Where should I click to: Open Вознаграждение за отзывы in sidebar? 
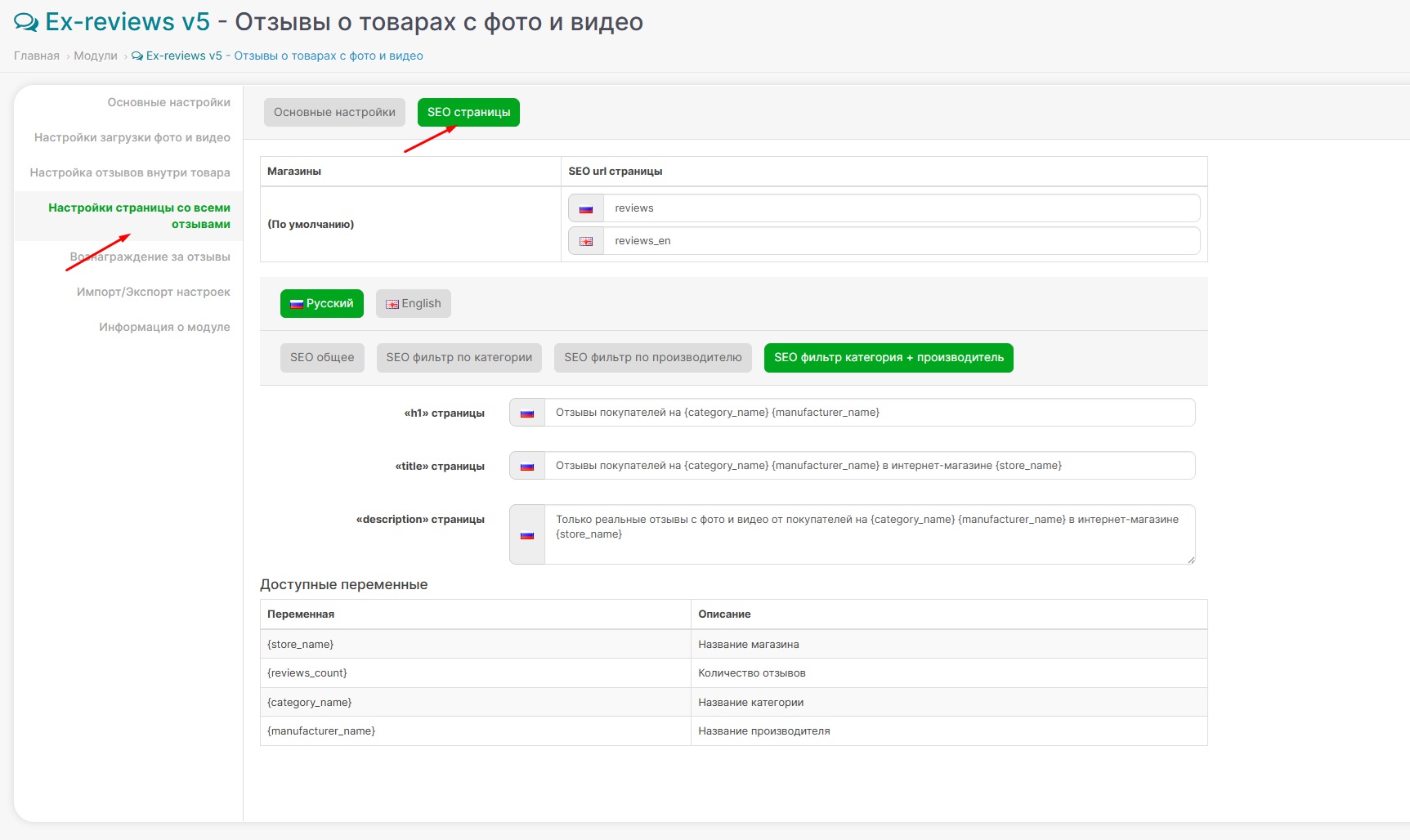click(150, 257)
